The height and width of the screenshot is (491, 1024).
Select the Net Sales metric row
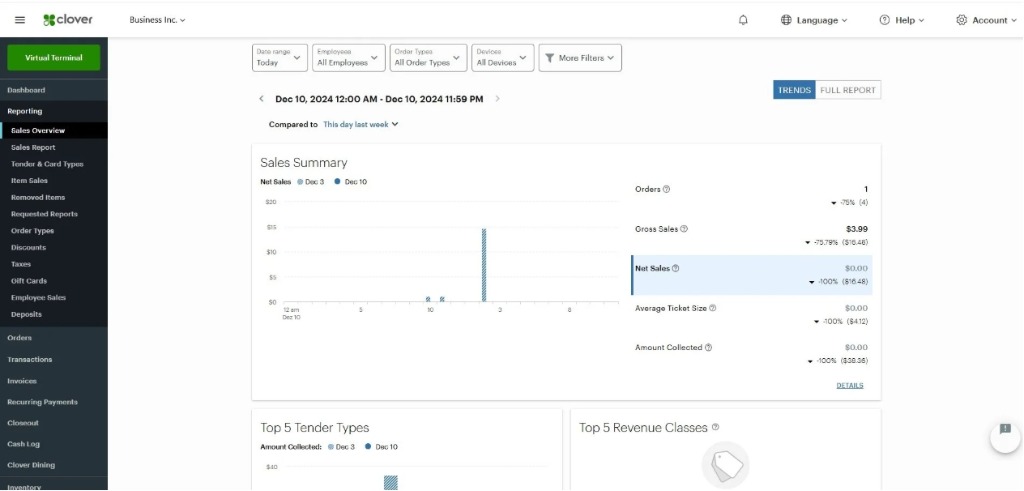[x=751, y=275]
